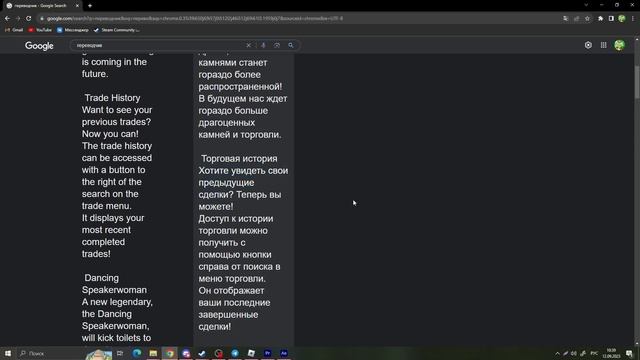640x360 pixels.
Task: Open the YouTube bookmark
Action: click(x=40, y=30)
